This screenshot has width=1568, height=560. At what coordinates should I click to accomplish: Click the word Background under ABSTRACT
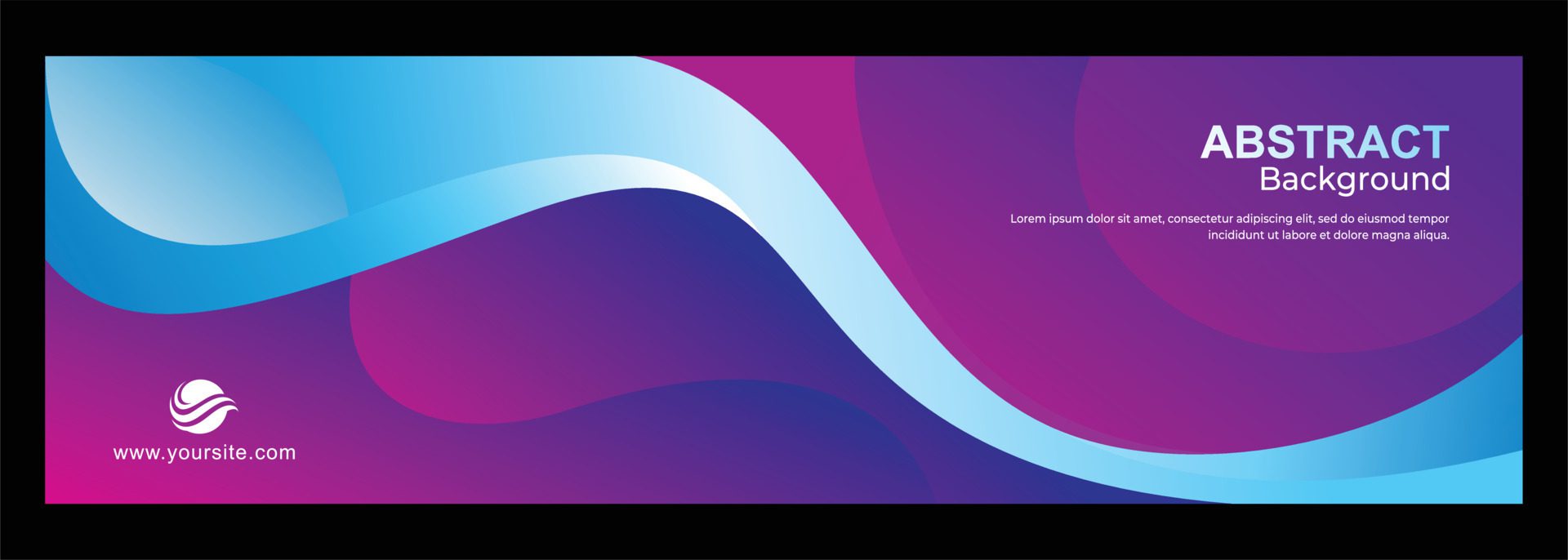1354,179
